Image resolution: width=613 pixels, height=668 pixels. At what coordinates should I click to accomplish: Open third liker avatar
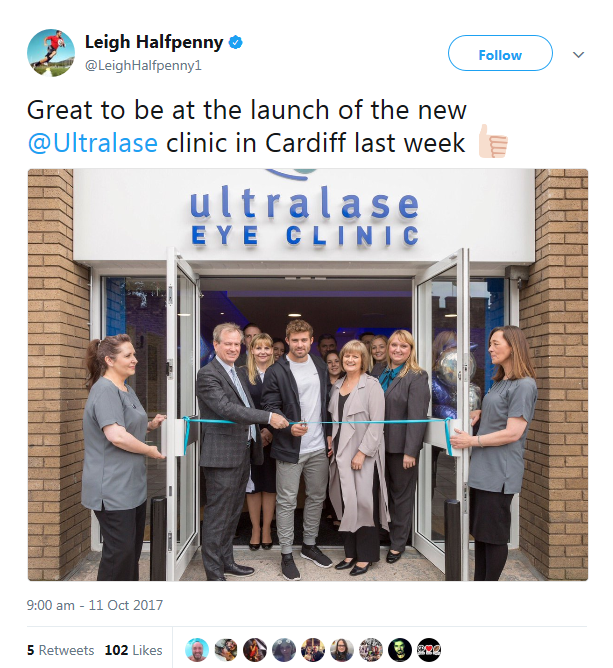[x=255, y=650]
